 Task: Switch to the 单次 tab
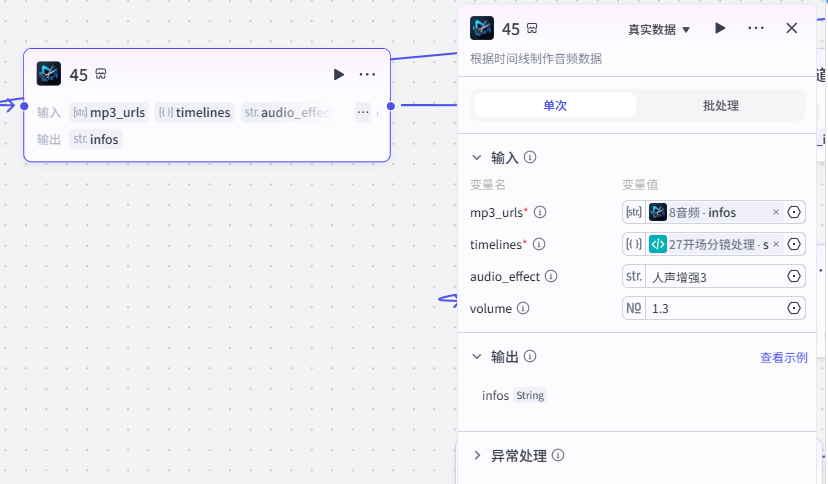(555, 106)
